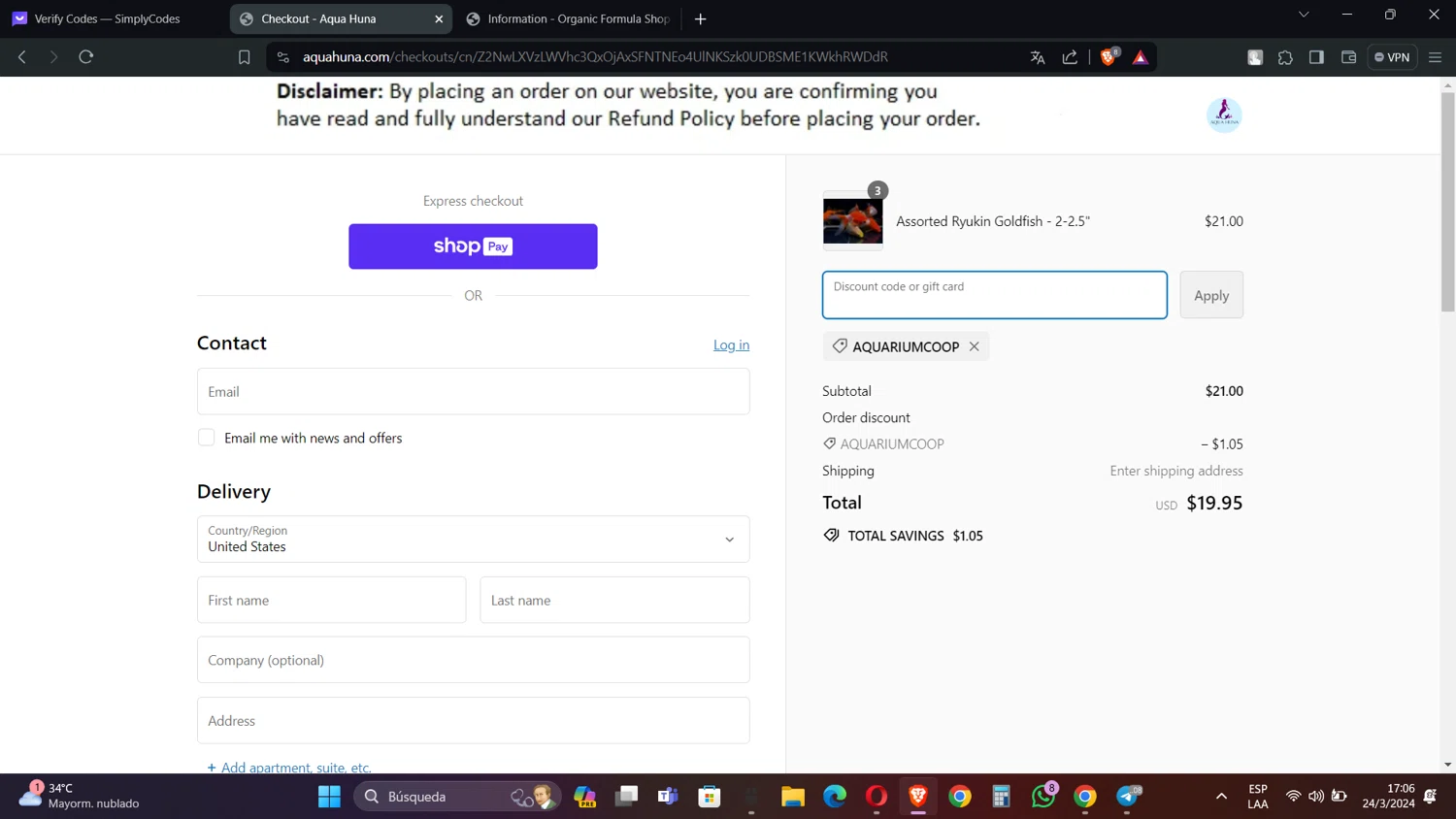This screenshot has height=819, width=1456.
Task: Click the taskbar Búsqueda search box
Action: click(456, 797)
